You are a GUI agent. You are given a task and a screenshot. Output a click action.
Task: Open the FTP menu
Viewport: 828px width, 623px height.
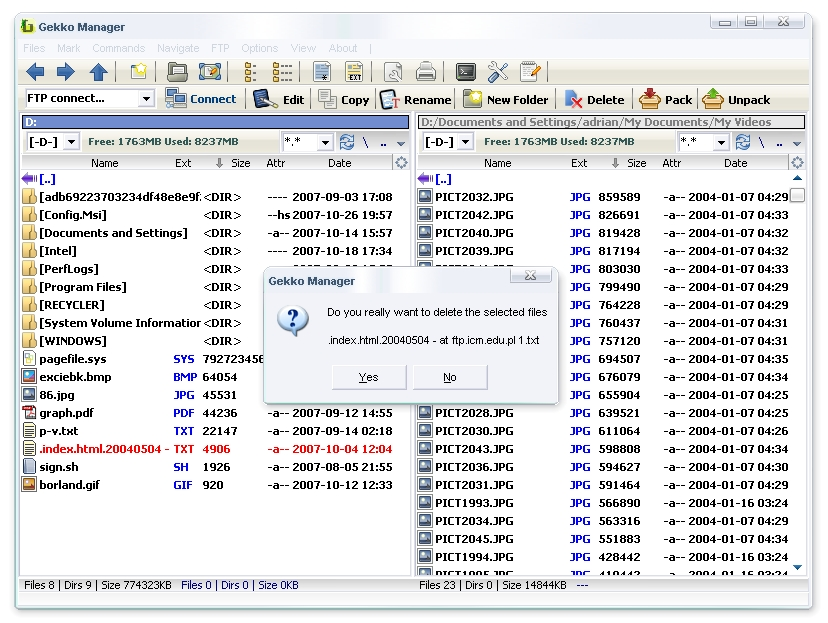point(220,48)
